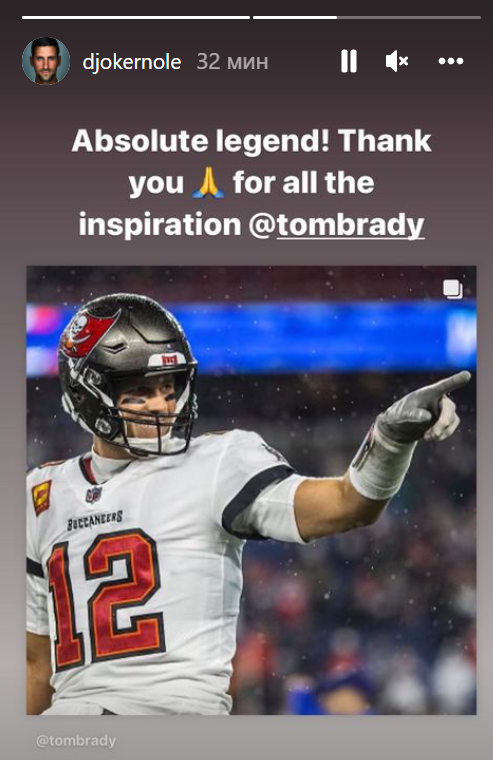Click the Absolute legend caption text
Screen dimensions: 493x760
(251, 183)
